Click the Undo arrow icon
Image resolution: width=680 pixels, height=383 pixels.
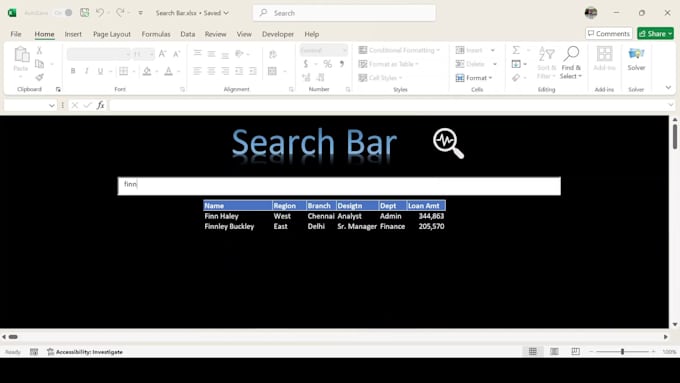tap(100, 13)
